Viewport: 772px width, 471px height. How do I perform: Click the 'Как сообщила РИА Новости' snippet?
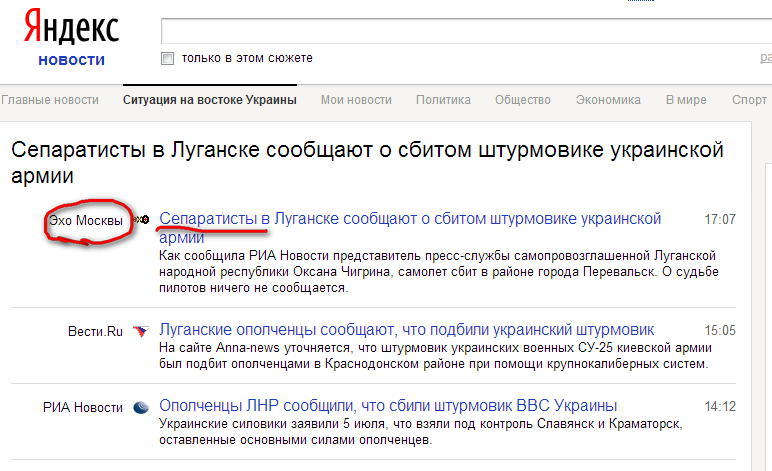point(439,272)
